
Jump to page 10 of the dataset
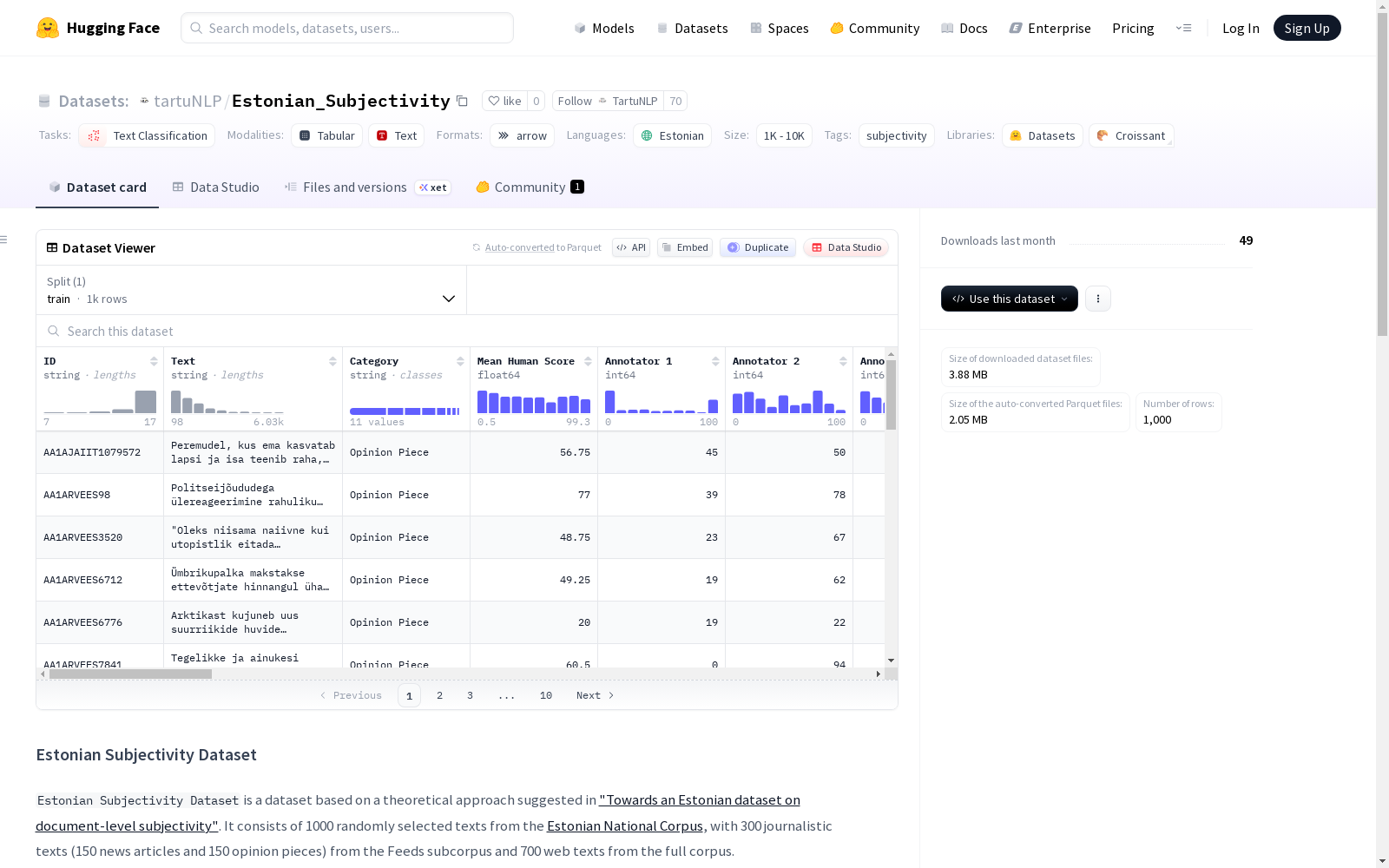546,695
